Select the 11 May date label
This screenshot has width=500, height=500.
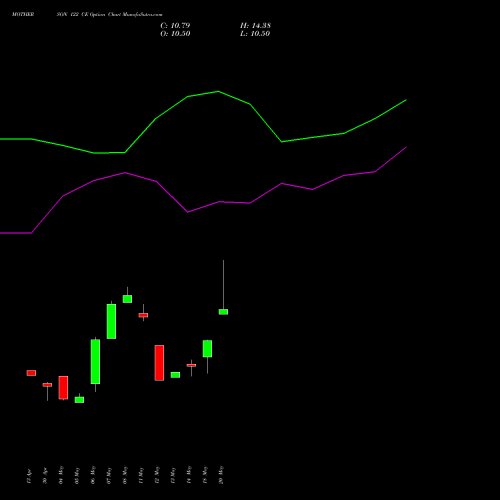point(141,475)
